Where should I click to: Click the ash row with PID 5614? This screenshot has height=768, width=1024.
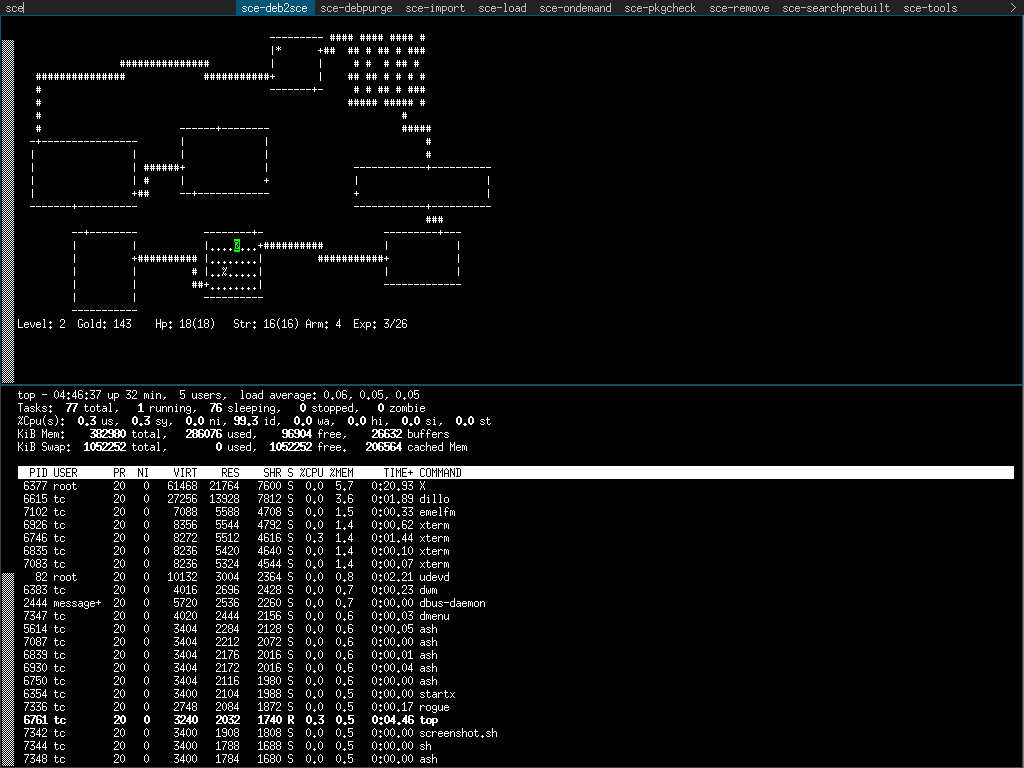pyautogui.click(x=516, y=629)
